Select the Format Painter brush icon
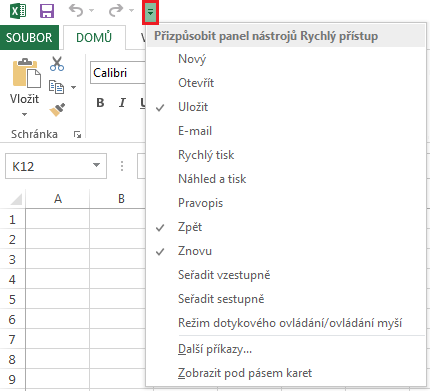This screenshot has height=391, width=430. coord(57,110)
